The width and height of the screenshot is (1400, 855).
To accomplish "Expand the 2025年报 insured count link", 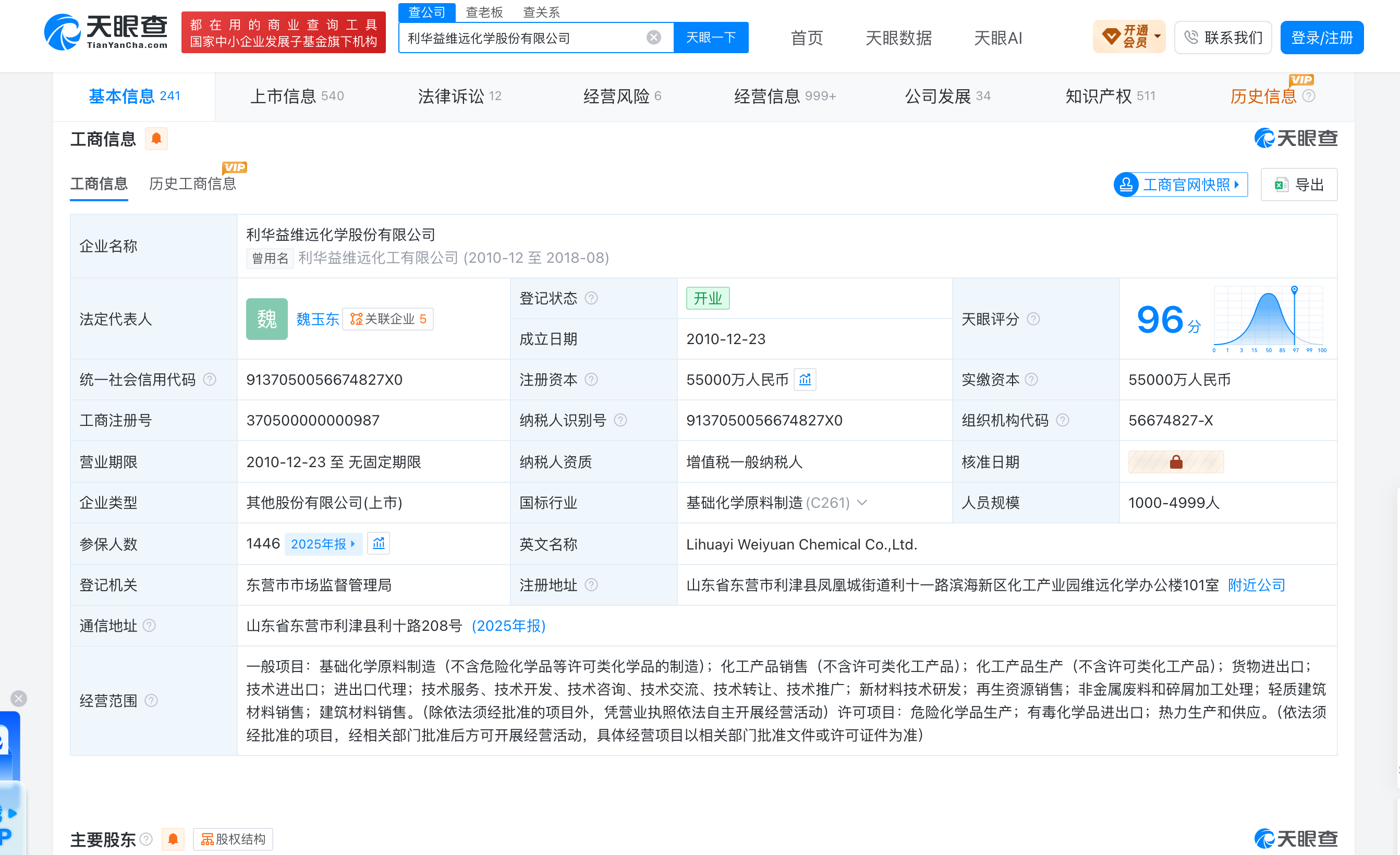I will pos(323,544).
